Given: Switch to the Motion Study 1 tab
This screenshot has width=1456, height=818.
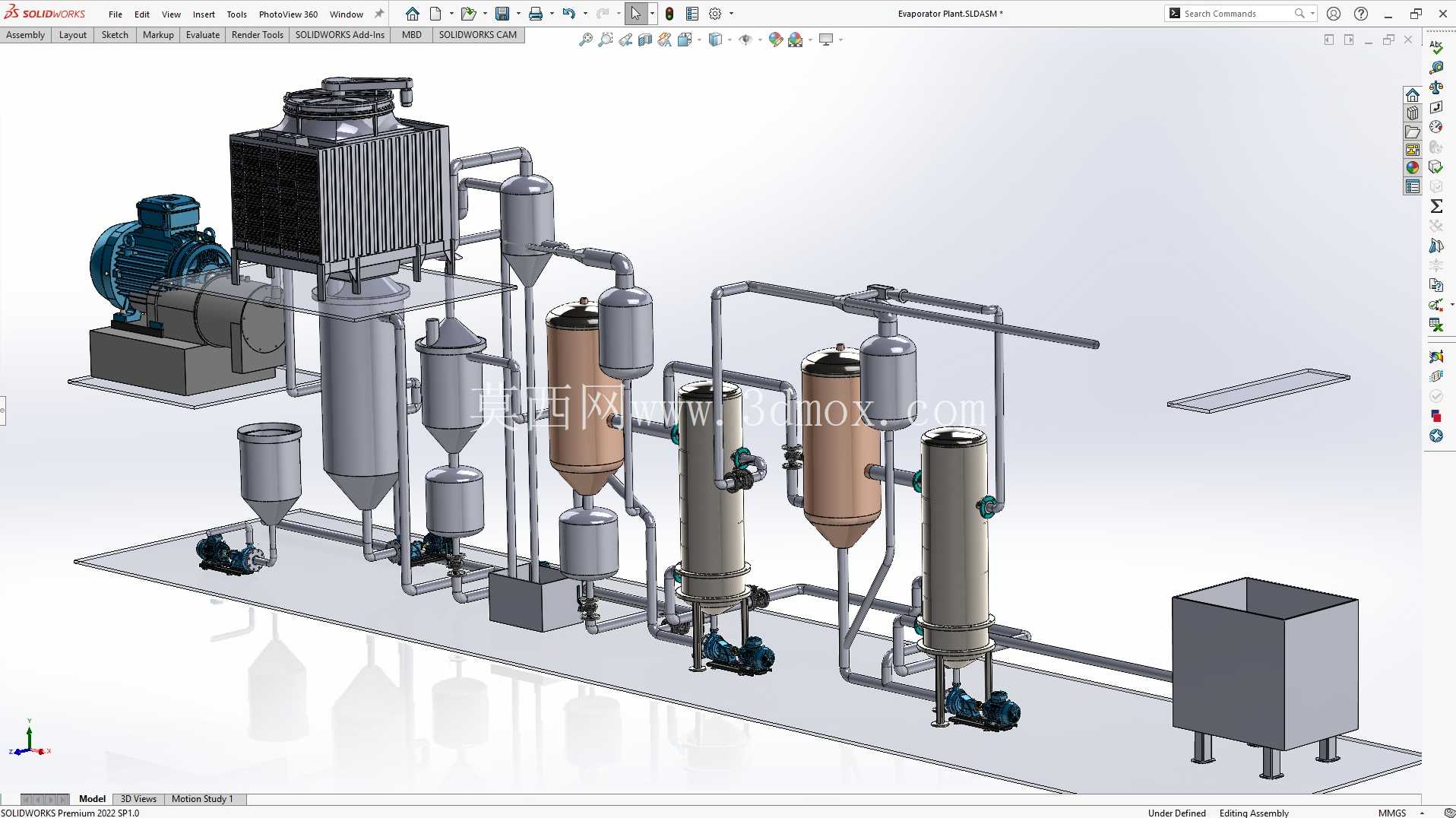Looking at the screenshot, I should pyautogui.click(x=202, y=799).
